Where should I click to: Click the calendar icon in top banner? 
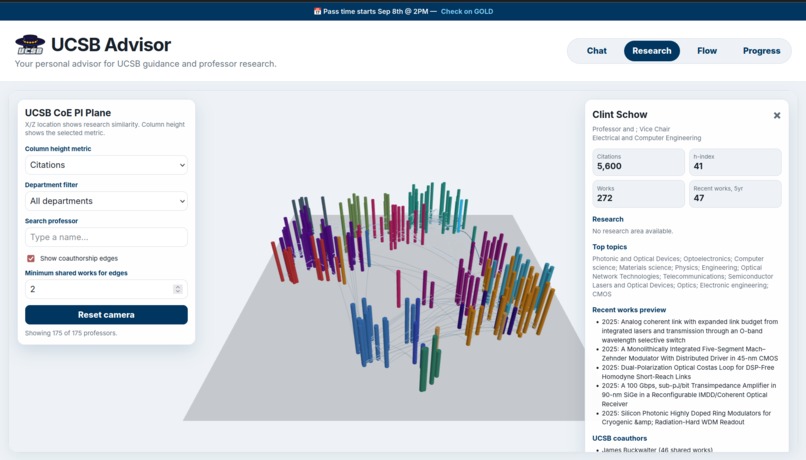point(317,11)
